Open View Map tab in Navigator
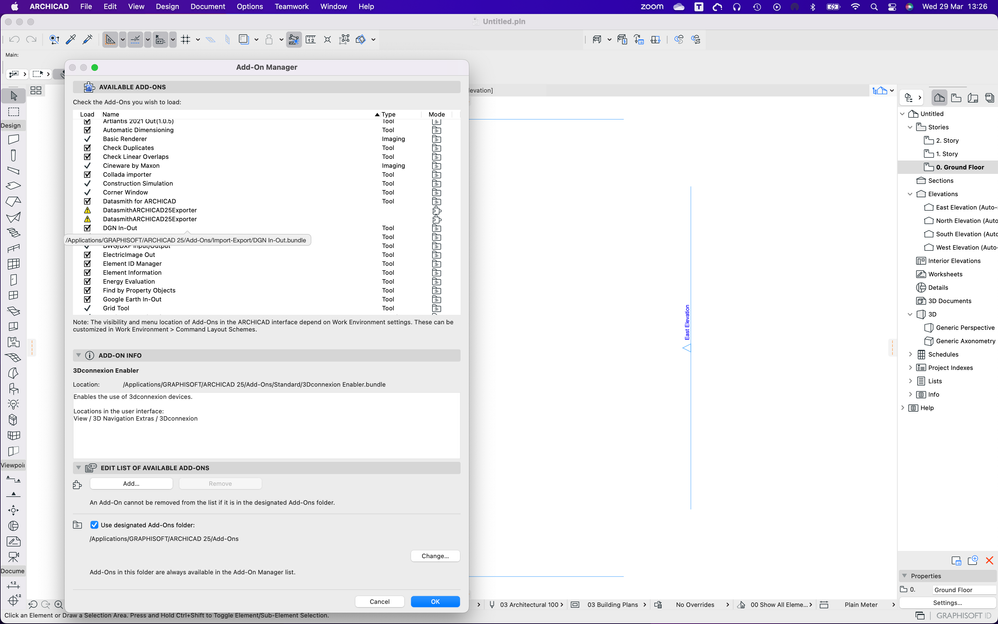 (x=956, y=97)
